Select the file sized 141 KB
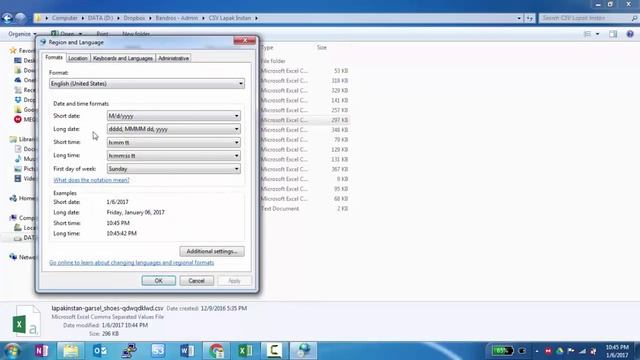This screenshot has width=640, height=360. (x=304, y=100)
